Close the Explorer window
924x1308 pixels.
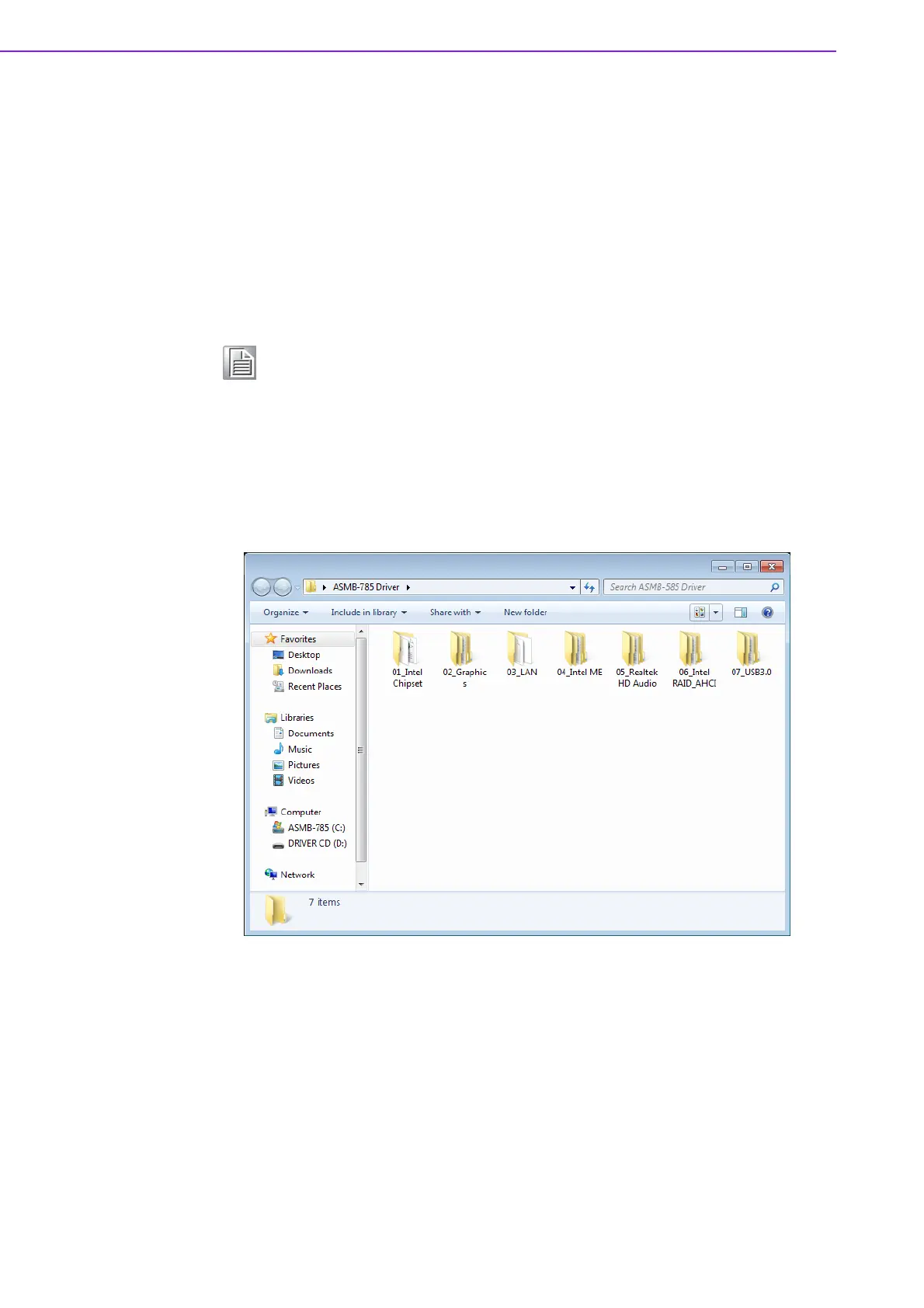[x=771, y=566]
